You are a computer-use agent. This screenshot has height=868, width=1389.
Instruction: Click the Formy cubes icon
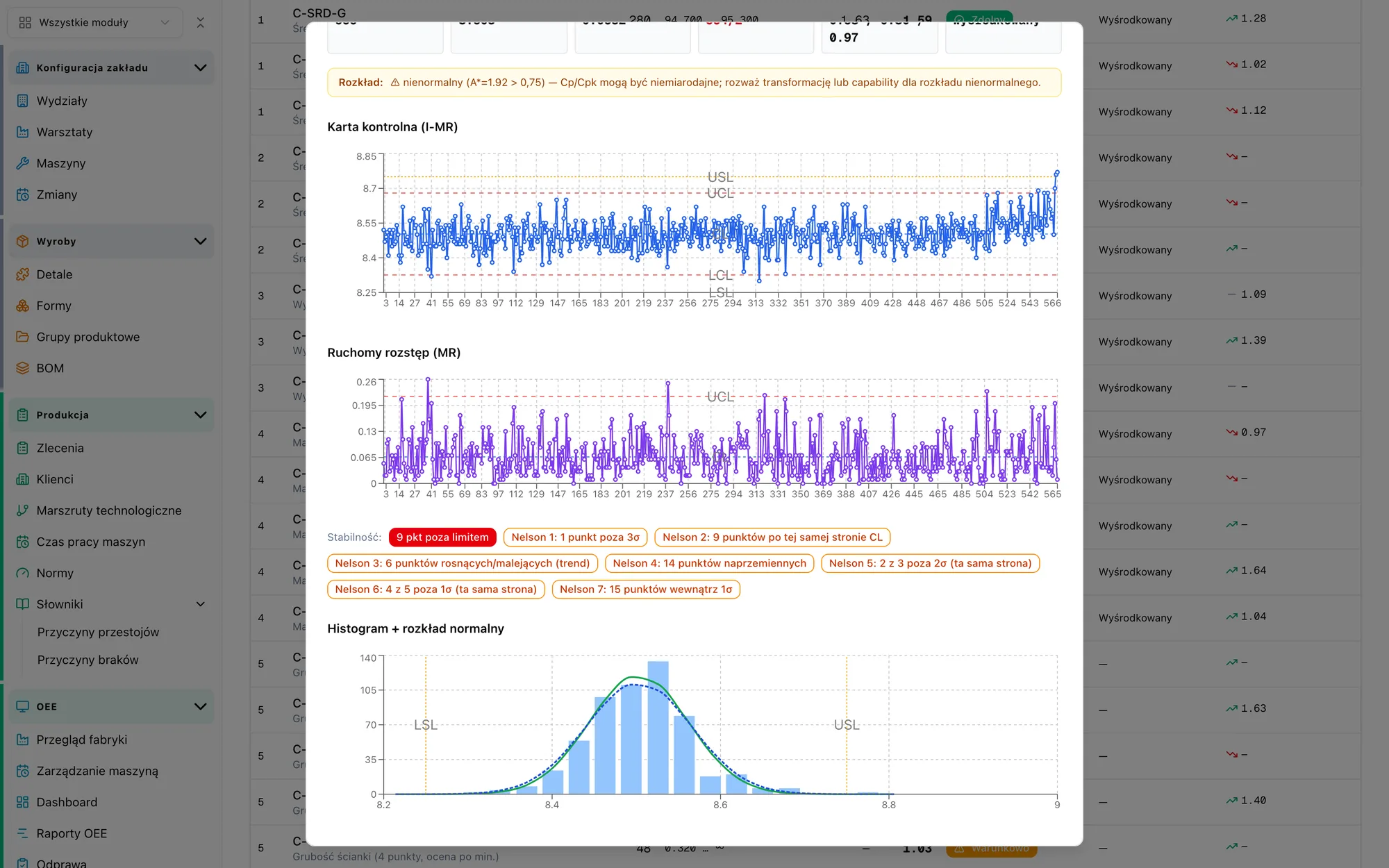pyautogui.click(x=23, y=306)
